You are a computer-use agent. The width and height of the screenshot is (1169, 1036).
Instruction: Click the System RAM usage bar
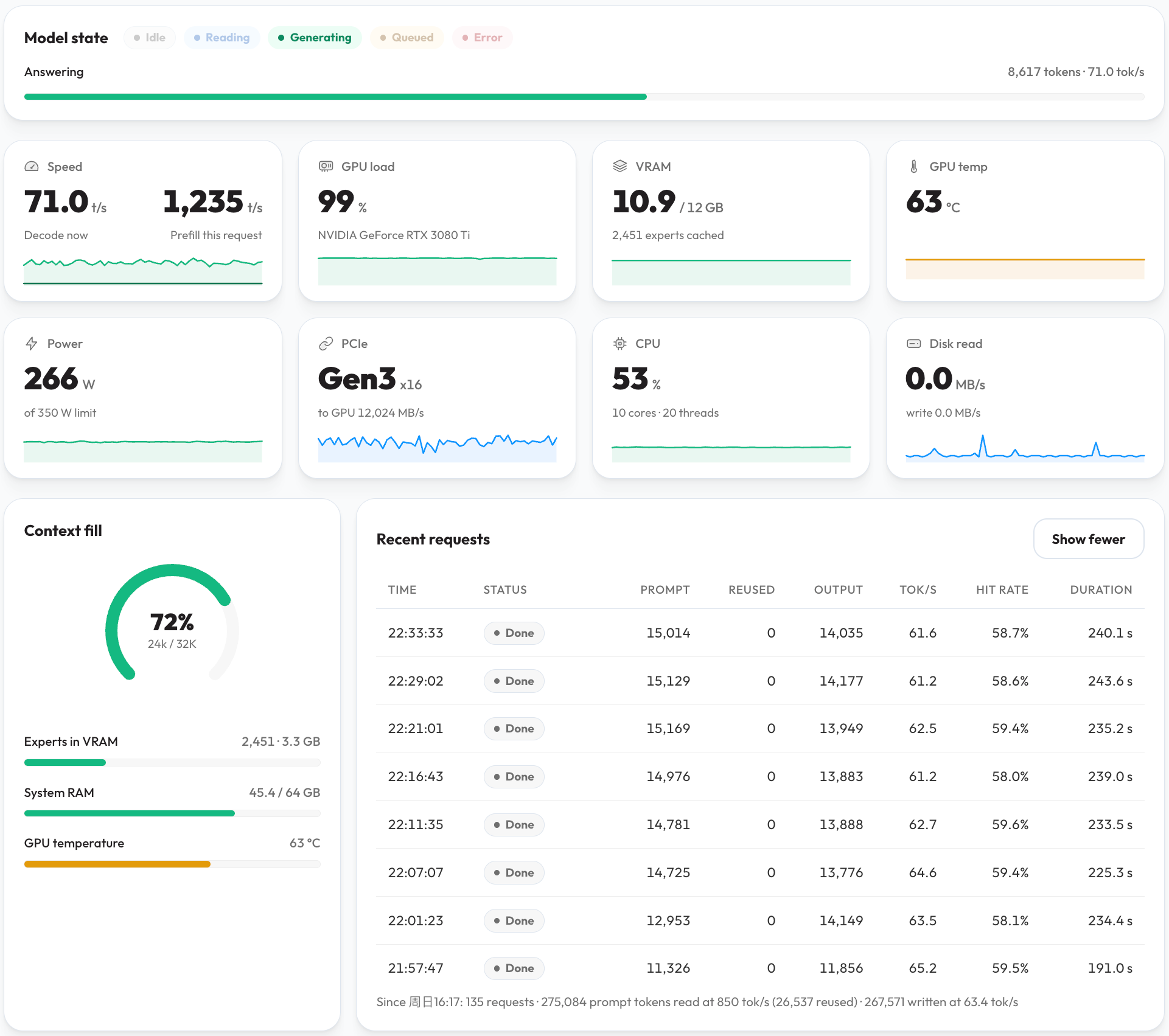click(172, 813)
